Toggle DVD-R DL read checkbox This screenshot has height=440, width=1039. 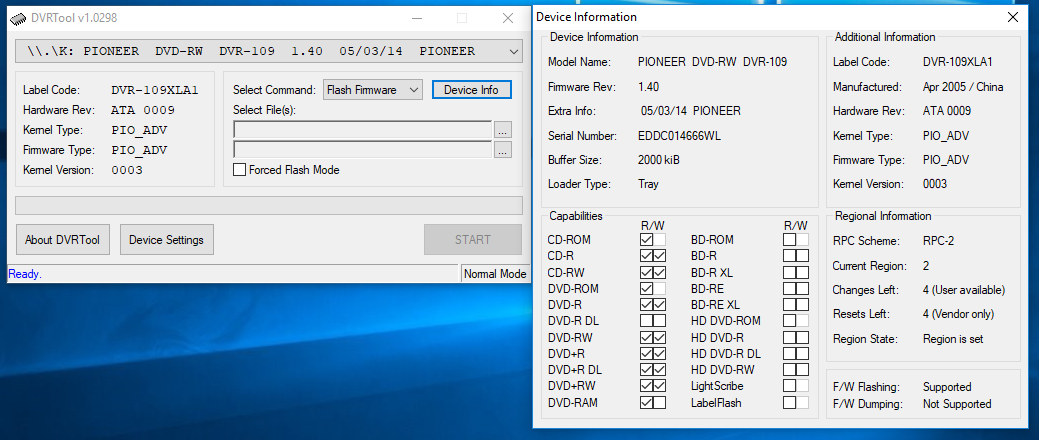click(x=647, y=321)
